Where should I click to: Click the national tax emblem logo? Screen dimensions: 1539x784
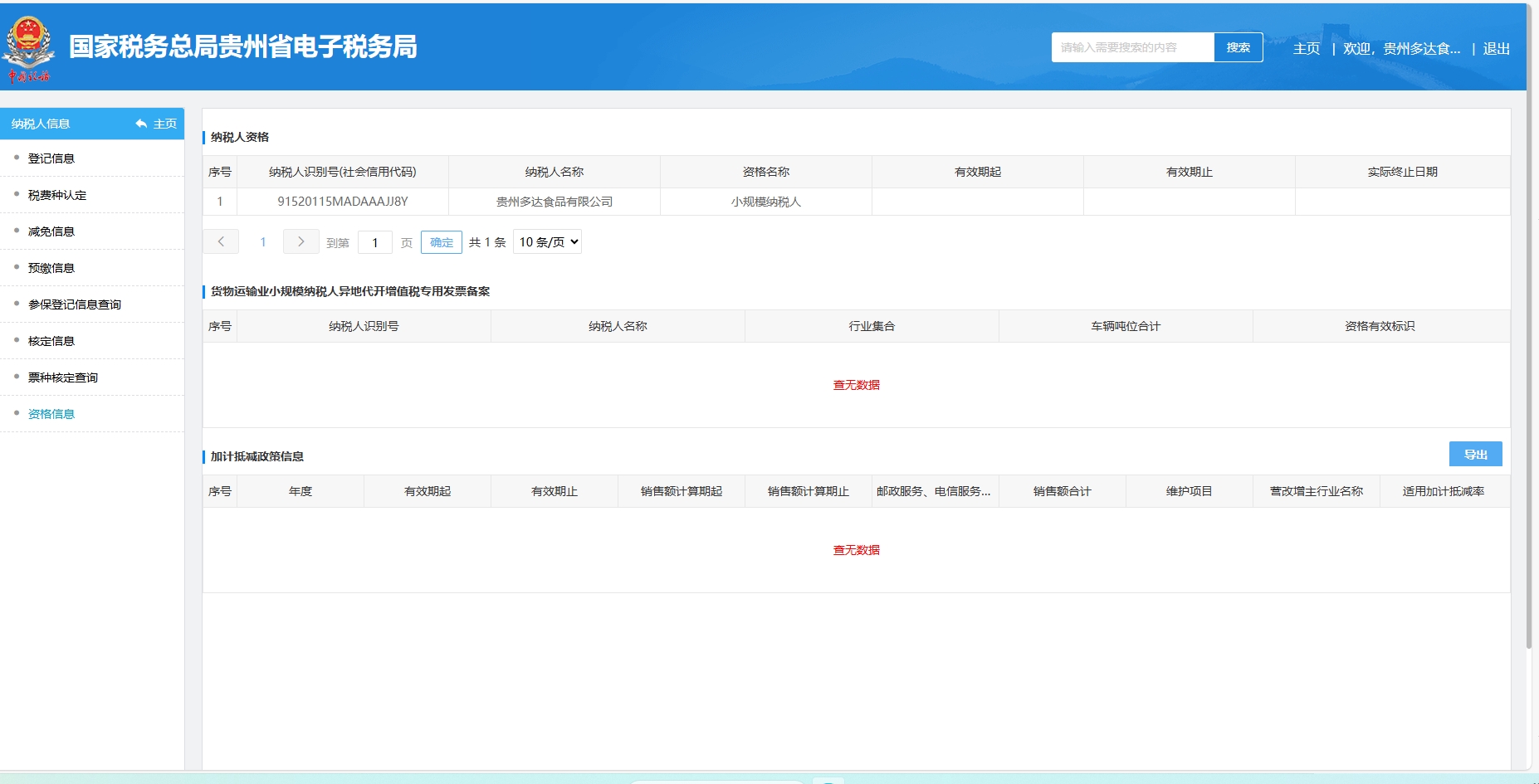tap(29, 47)
